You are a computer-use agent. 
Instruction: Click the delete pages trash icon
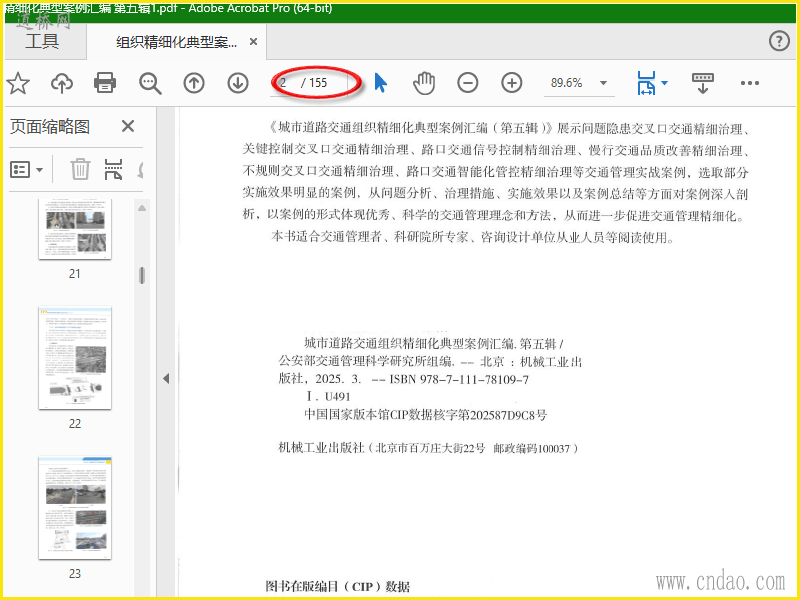point(80,169)
